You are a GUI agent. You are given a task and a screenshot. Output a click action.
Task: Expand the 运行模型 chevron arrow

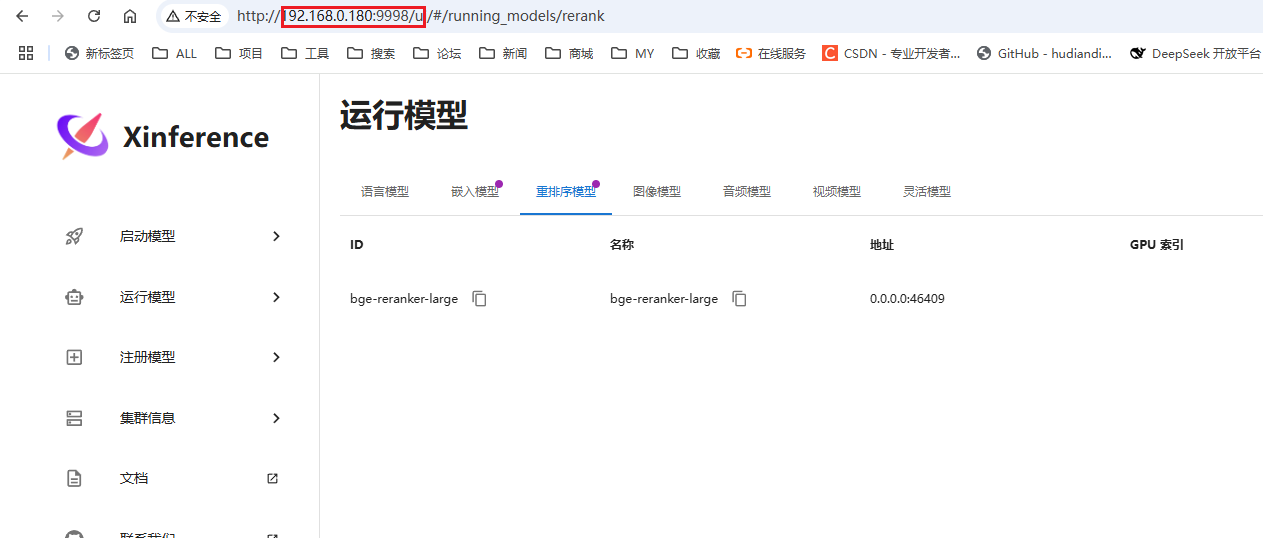(x=277, y=297)
